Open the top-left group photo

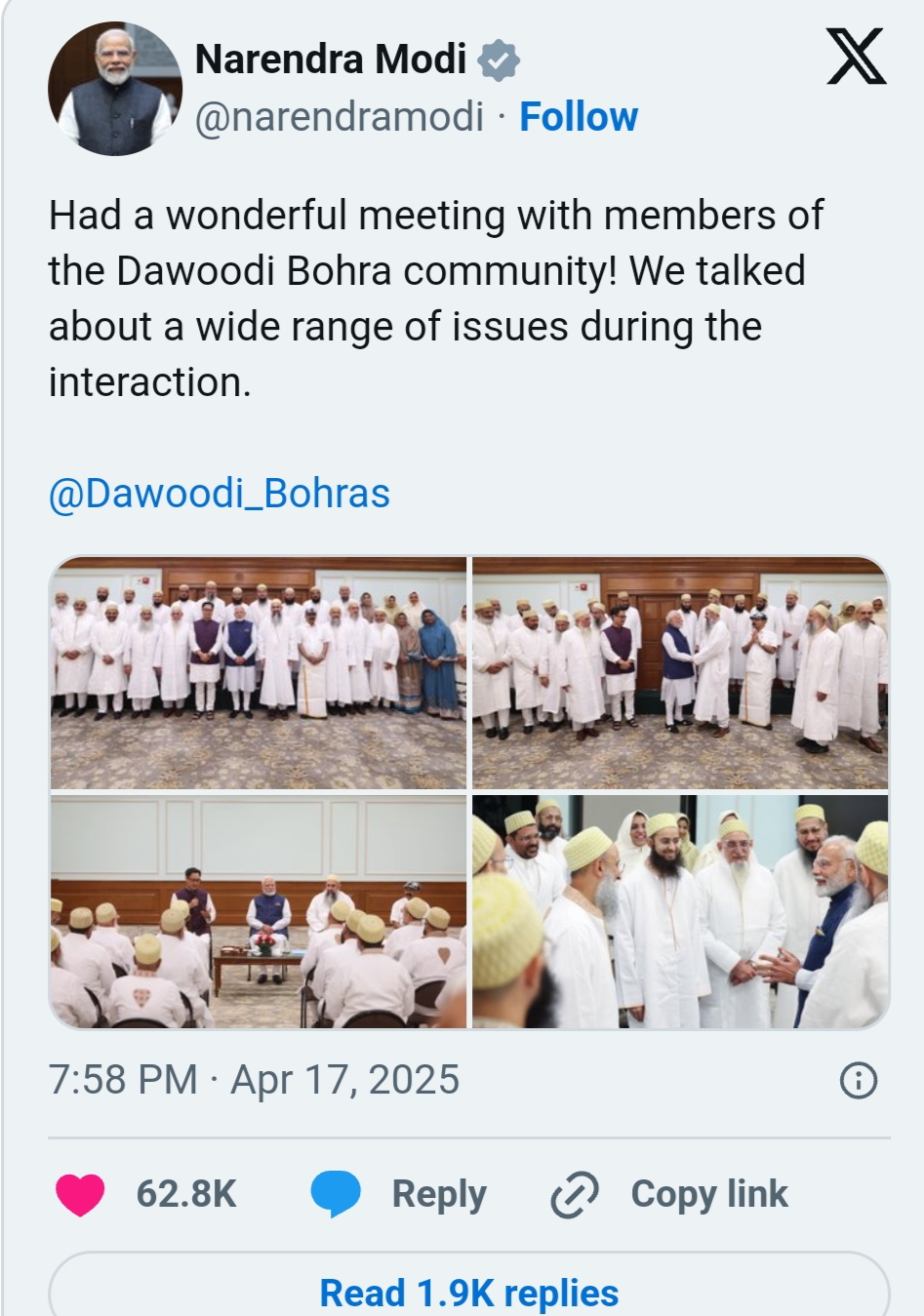coord(259,672)
